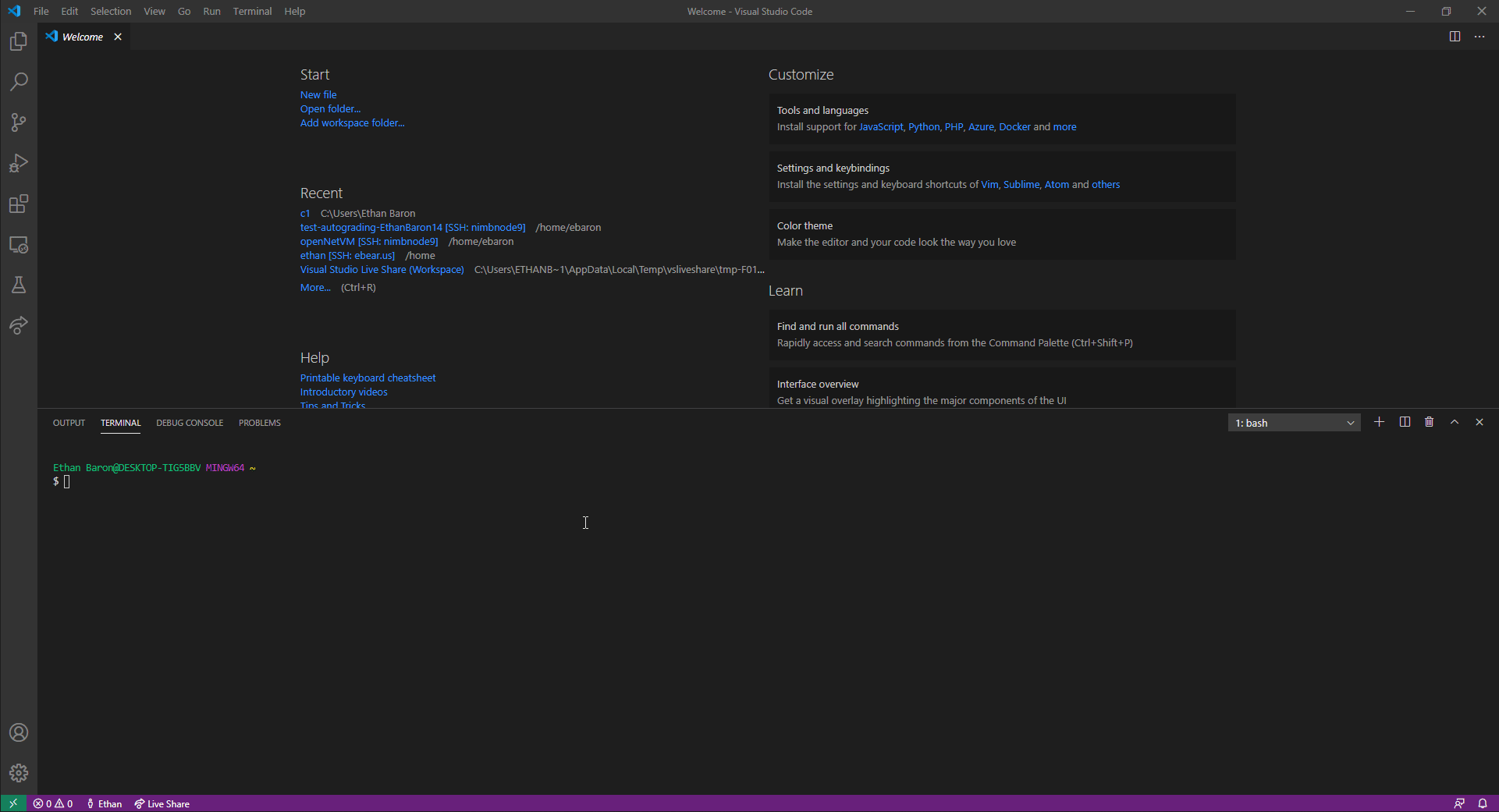1499x812 pixels.
Task: Open the Extensions view
Action: (19, 204)
